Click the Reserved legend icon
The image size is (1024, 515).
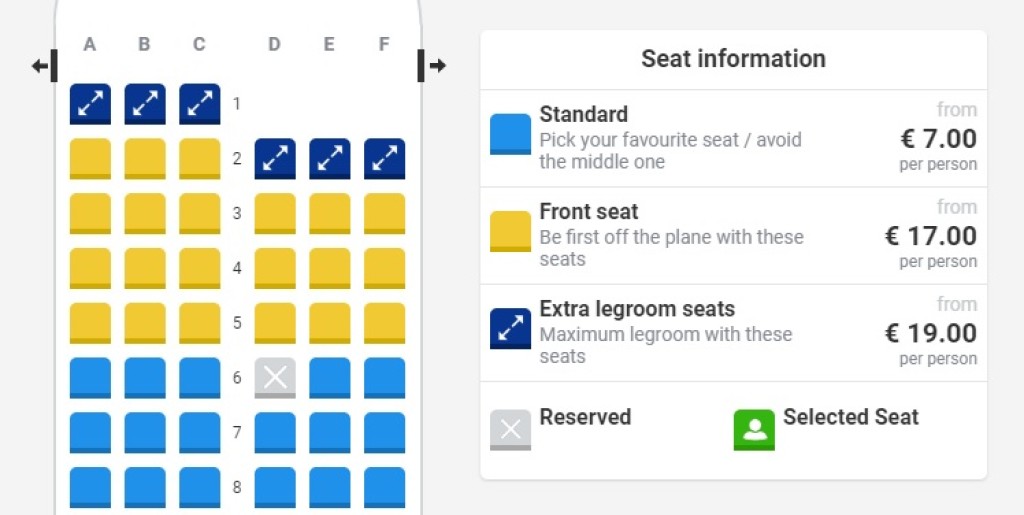click(510, 430)
